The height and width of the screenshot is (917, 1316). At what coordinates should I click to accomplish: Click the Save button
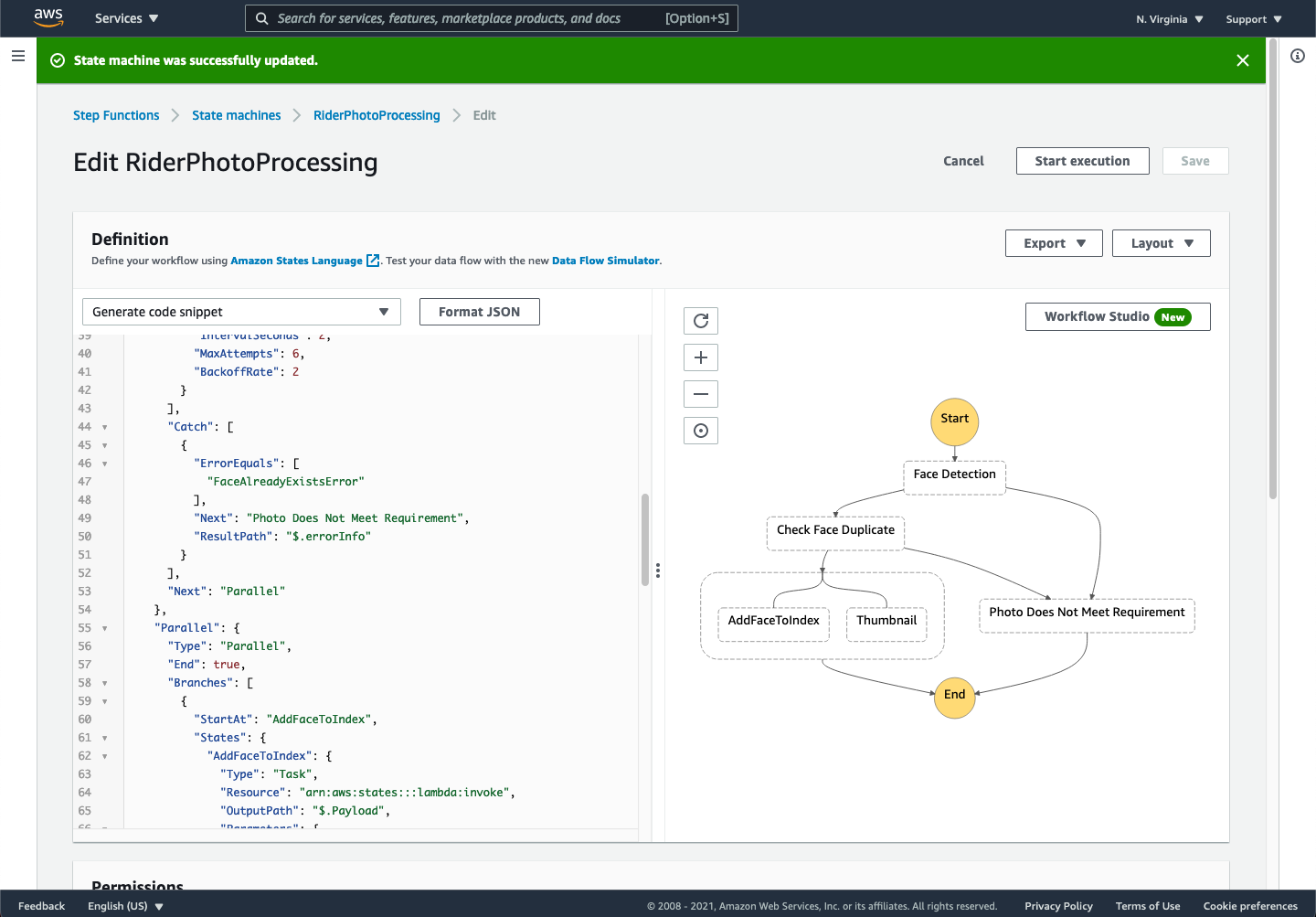click(x=1195, y=161)
